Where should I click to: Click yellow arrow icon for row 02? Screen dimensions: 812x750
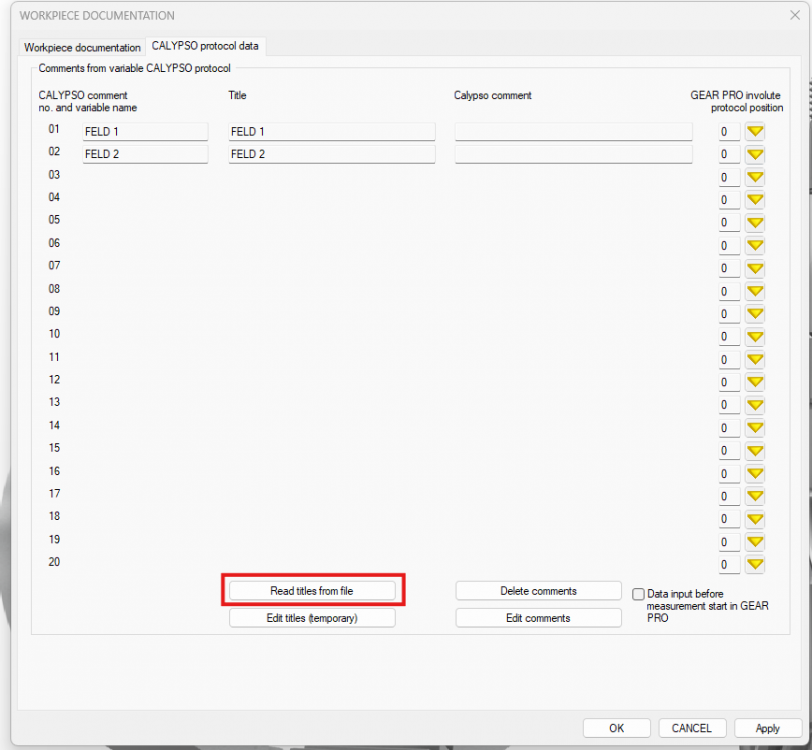(755, 155)
